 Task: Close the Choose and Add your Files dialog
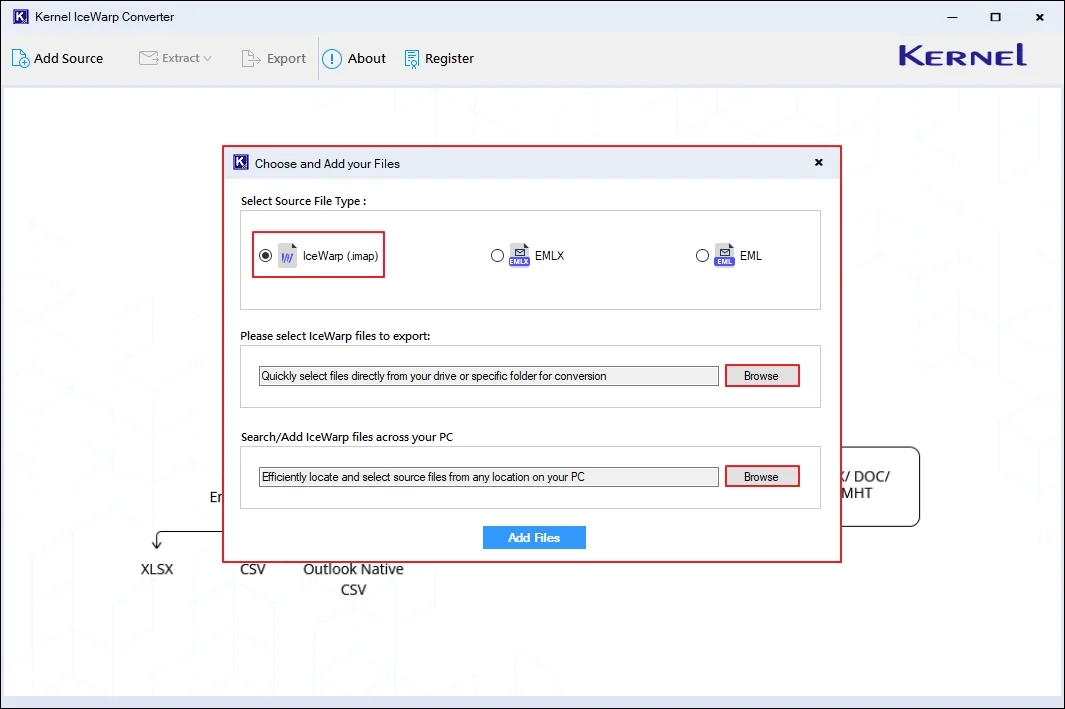pos(818,162)
